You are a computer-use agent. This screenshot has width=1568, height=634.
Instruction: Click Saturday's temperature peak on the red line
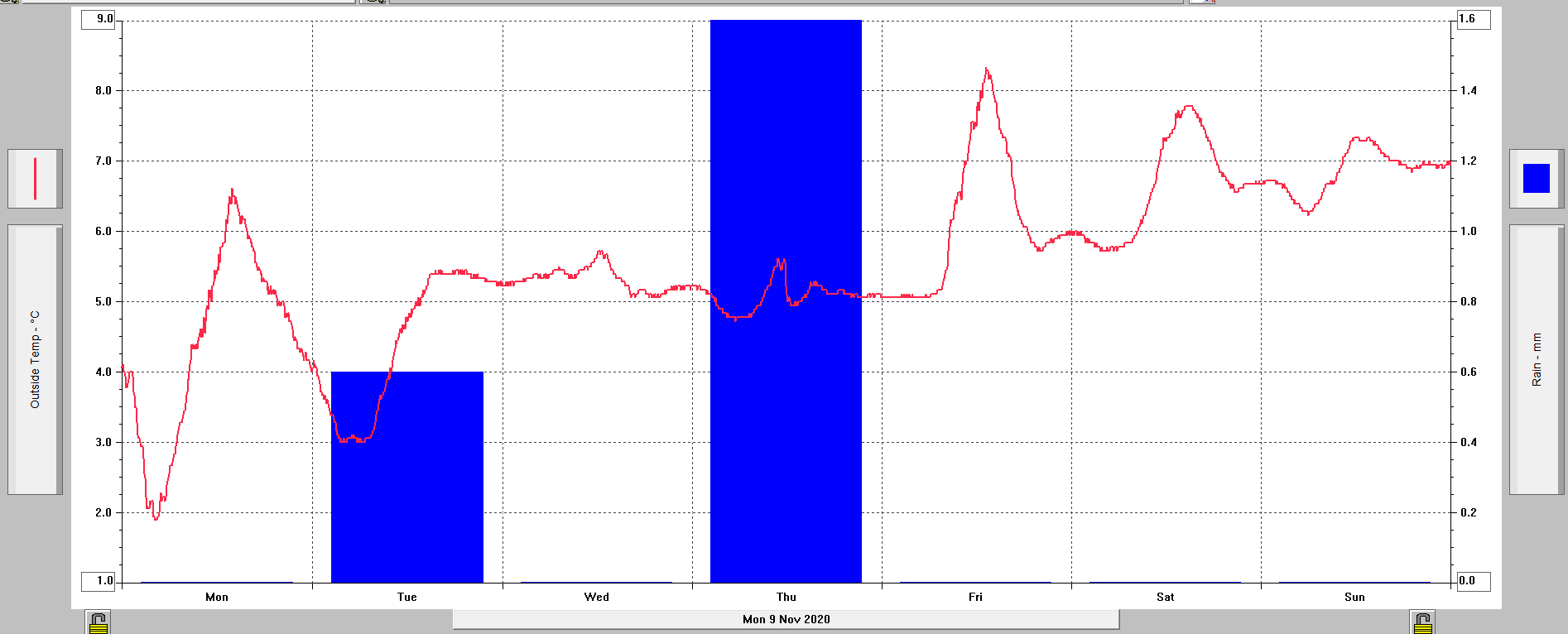[x=1189, y=107]
